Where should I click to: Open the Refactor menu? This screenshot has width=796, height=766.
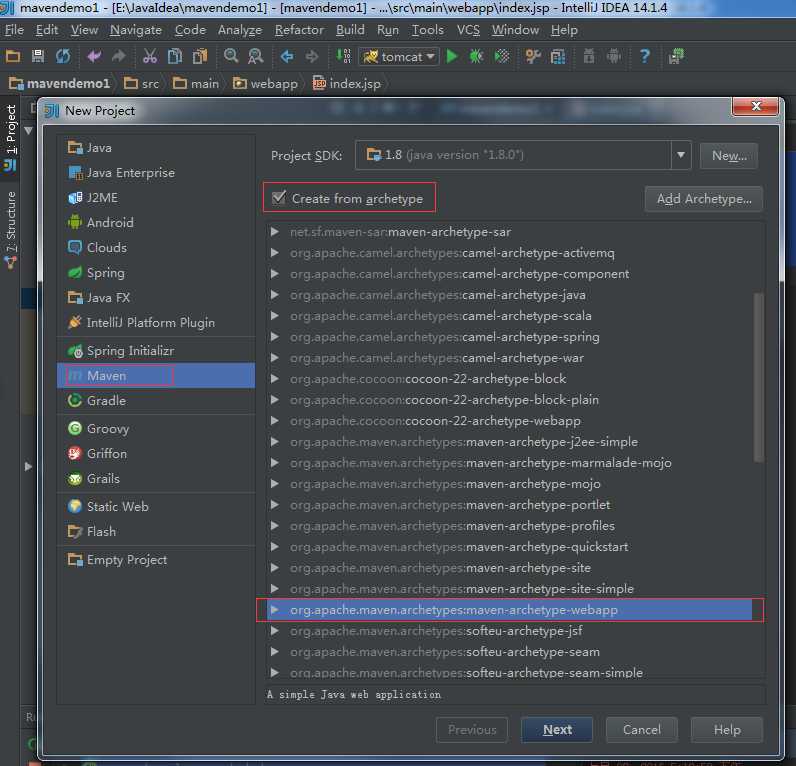tap(299, 30)
